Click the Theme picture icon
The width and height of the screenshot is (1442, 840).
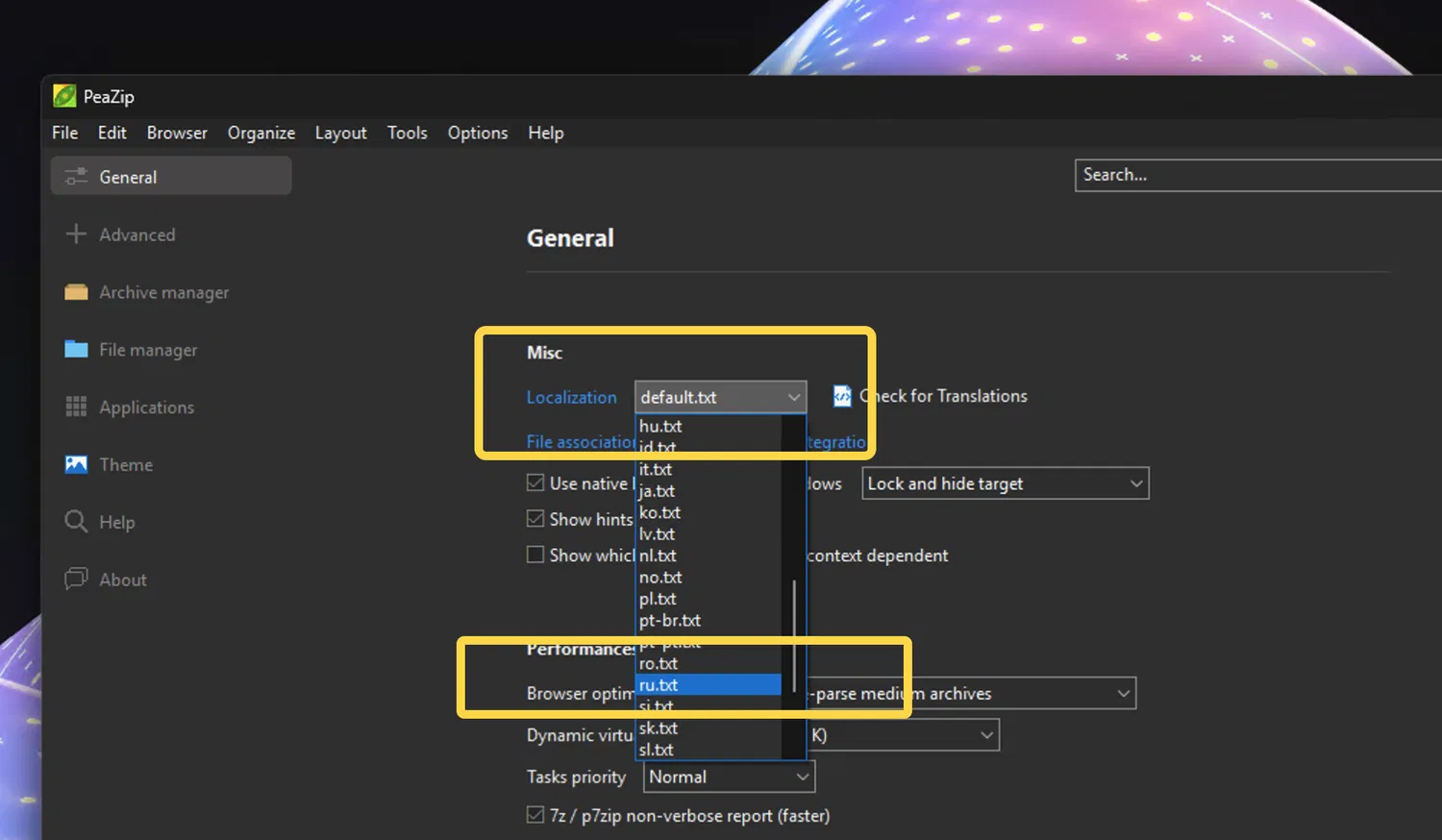[76, 464]
